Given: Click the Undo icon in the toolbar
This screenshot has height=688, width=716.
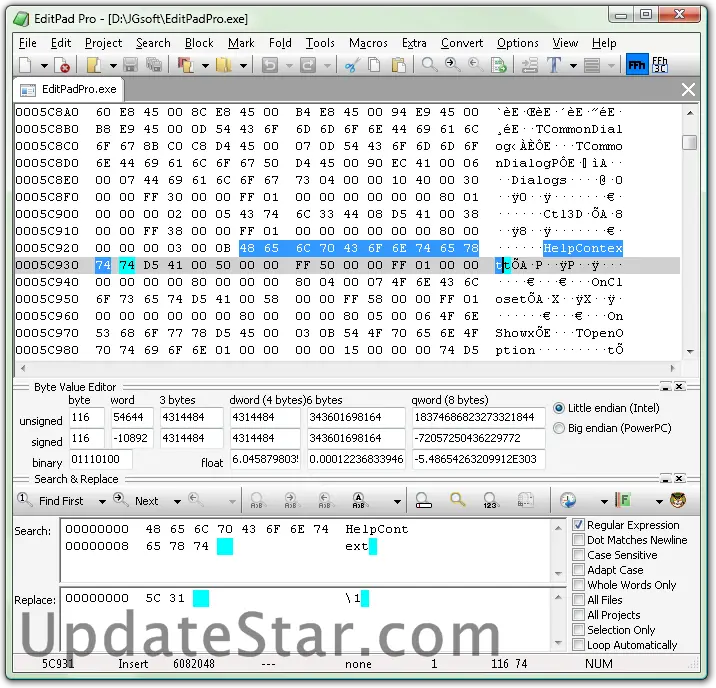Looking at the screenshot, I should [270, 65].
